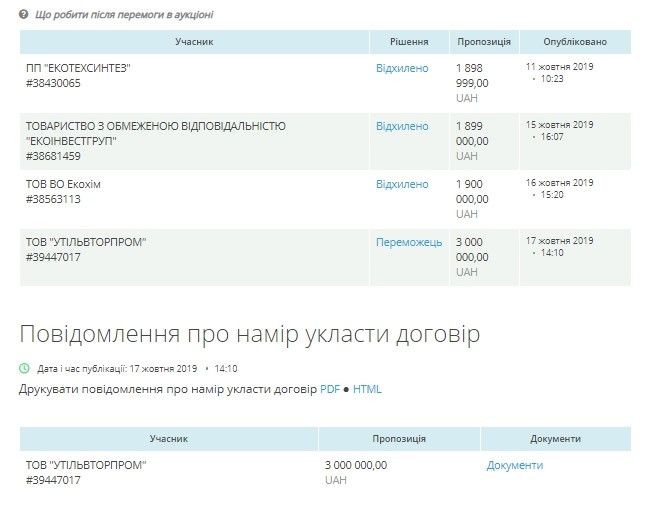Click the Рішення column header
Image resolution: width=645 pixels, height=505 pixels.
point(409,42)
